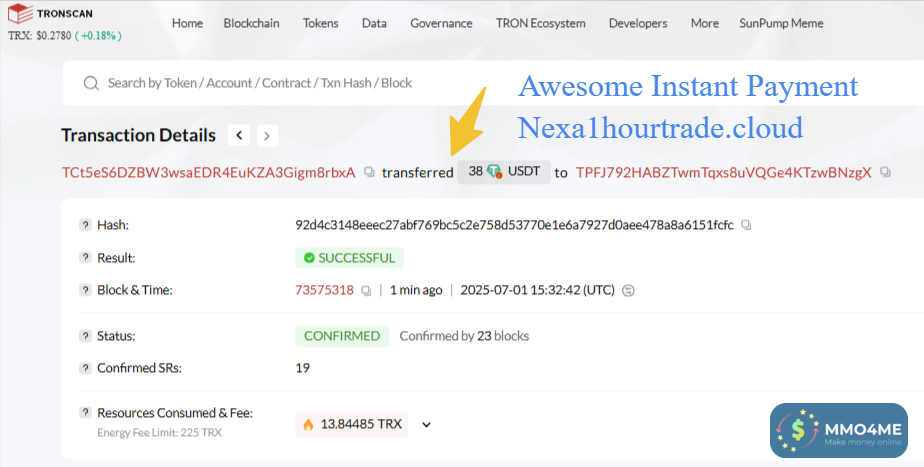Open the Data menu
Viewport: 924px width, 467px height.
374,23
